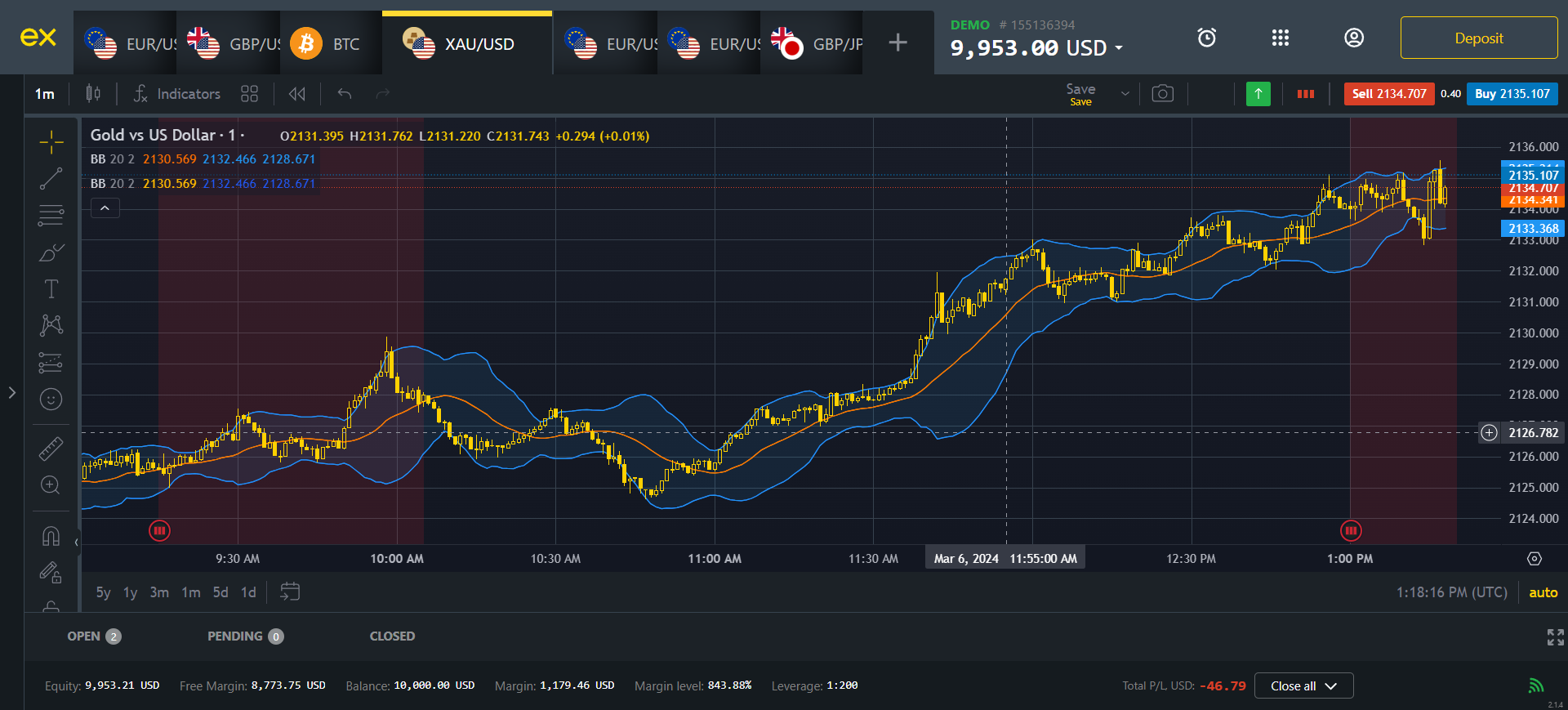Viewport: 1568px width, 710px height.
Task: Select the text annotation tool
Action: pyautogui.click(x=51, y=289)
